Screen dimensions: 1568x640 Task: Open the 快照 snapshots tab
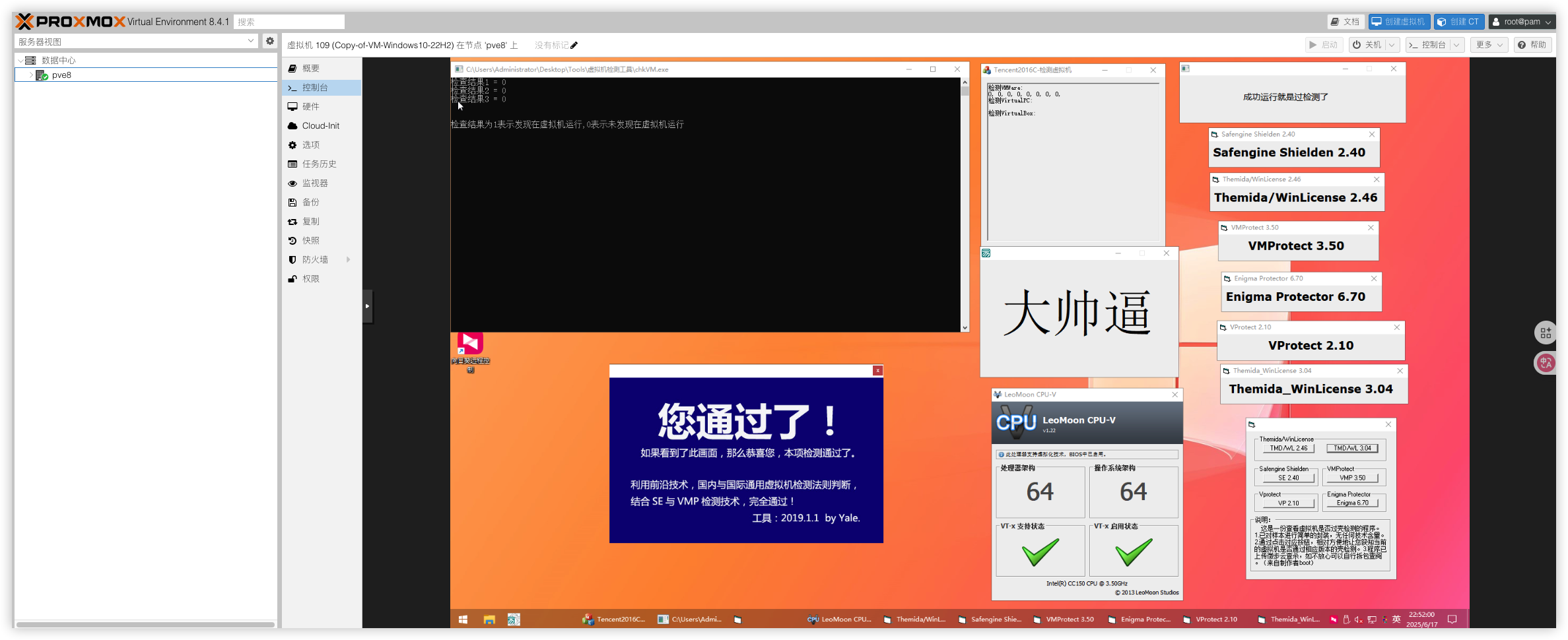pos(322,240)
